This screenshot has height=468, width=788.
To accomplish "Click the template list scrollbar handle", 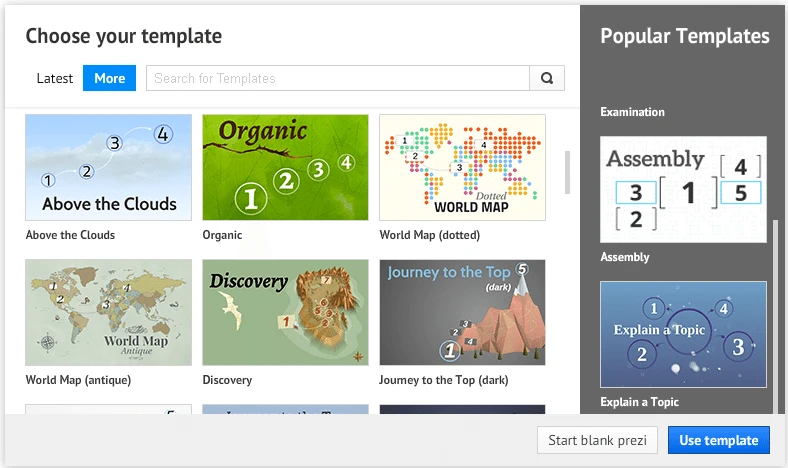I will pos(567,172).
